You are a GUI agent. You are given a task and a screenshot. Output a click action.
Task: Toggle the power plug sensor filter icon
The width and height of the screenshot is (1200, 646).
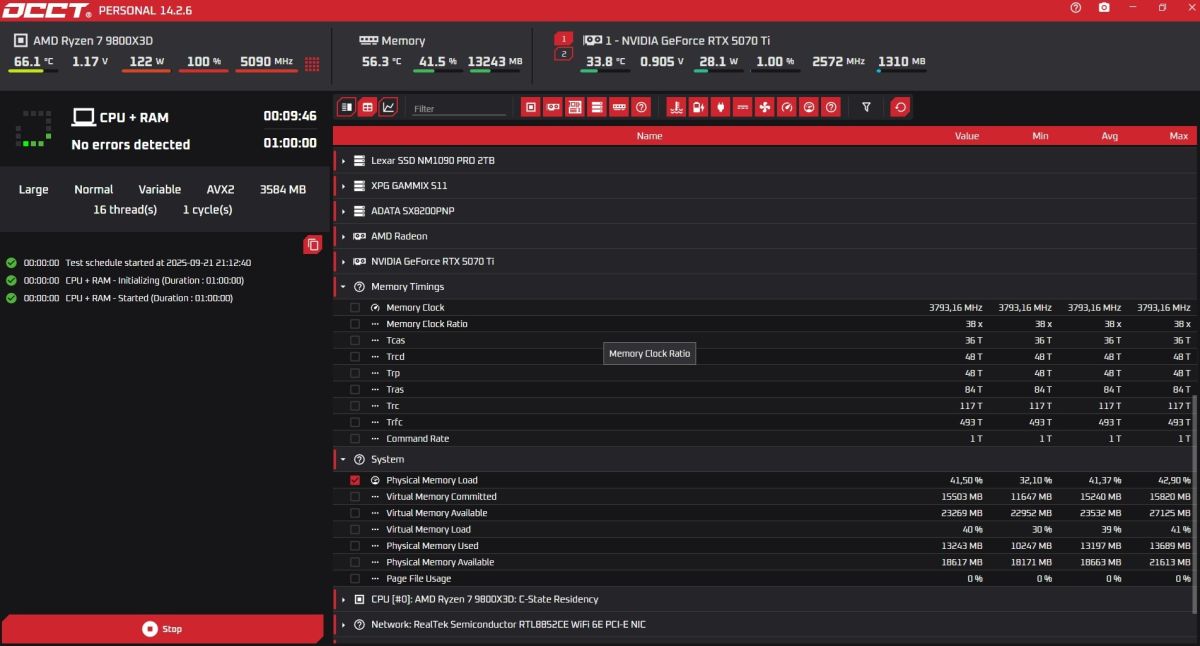tap(720, 107)
